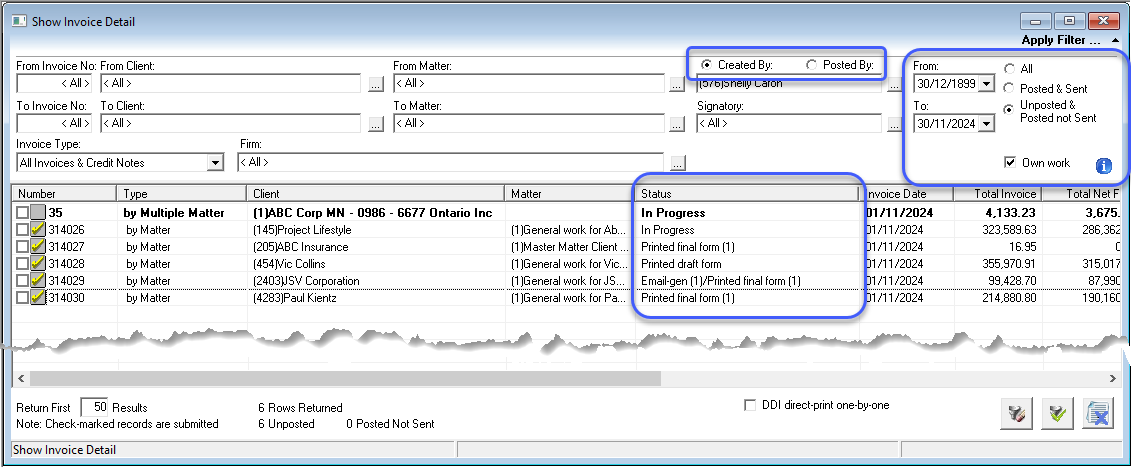The width and height of the screenshot is (1131, 469).
Task: Open browse button beside Shelly Caron field
Action: click(894, 84)
